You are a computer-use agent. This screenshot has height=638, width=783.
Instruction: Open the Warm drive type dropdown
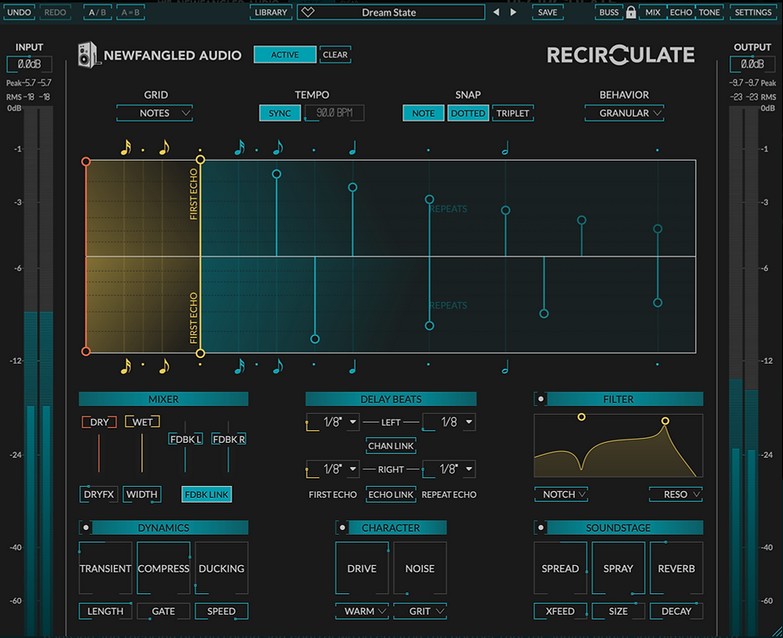(x=362, y=611)
